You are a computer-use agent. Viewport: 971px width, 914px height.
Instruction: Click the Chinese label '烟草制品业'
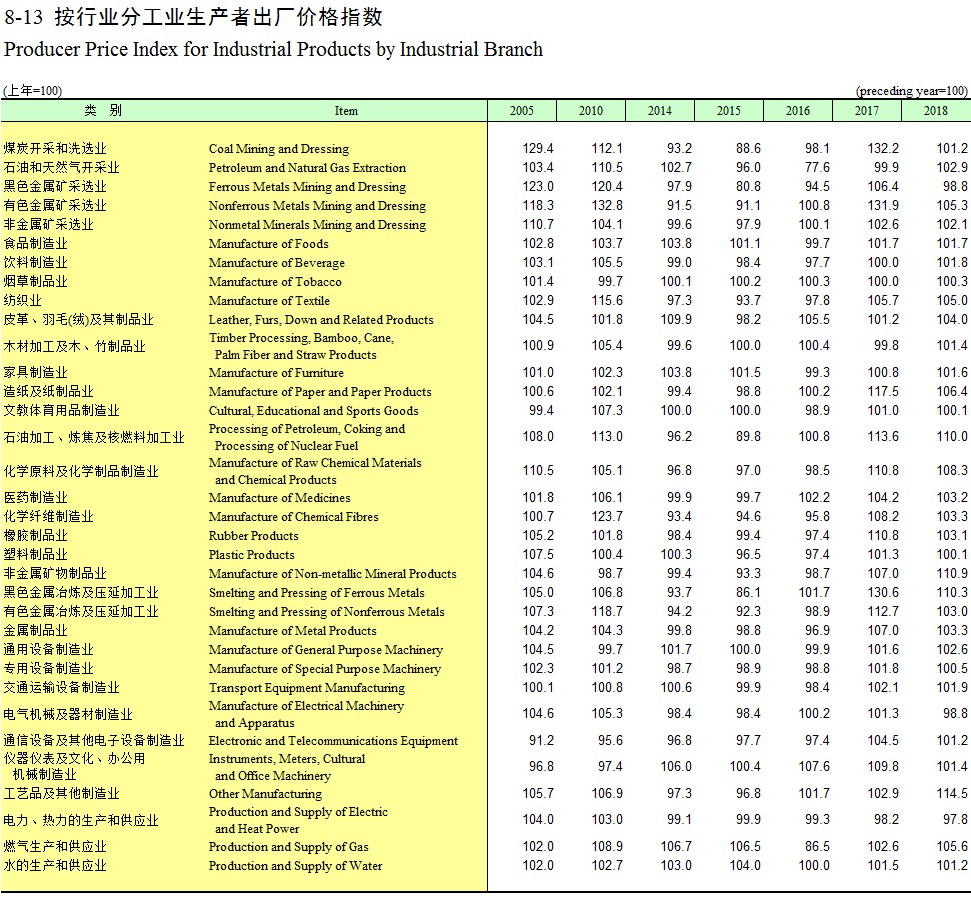(35, 282)
